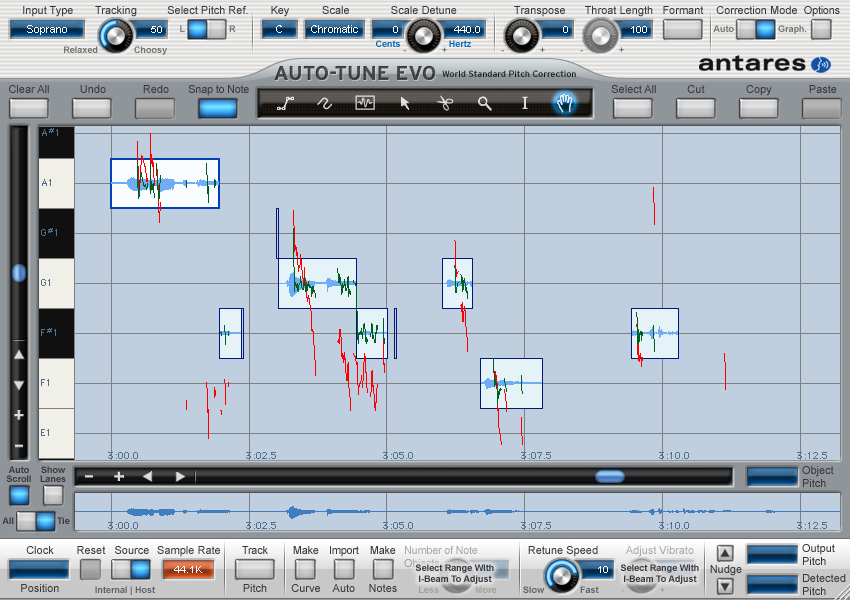Click the Import Auto button
Screen dimensions: 850x600
coord(344,569)
